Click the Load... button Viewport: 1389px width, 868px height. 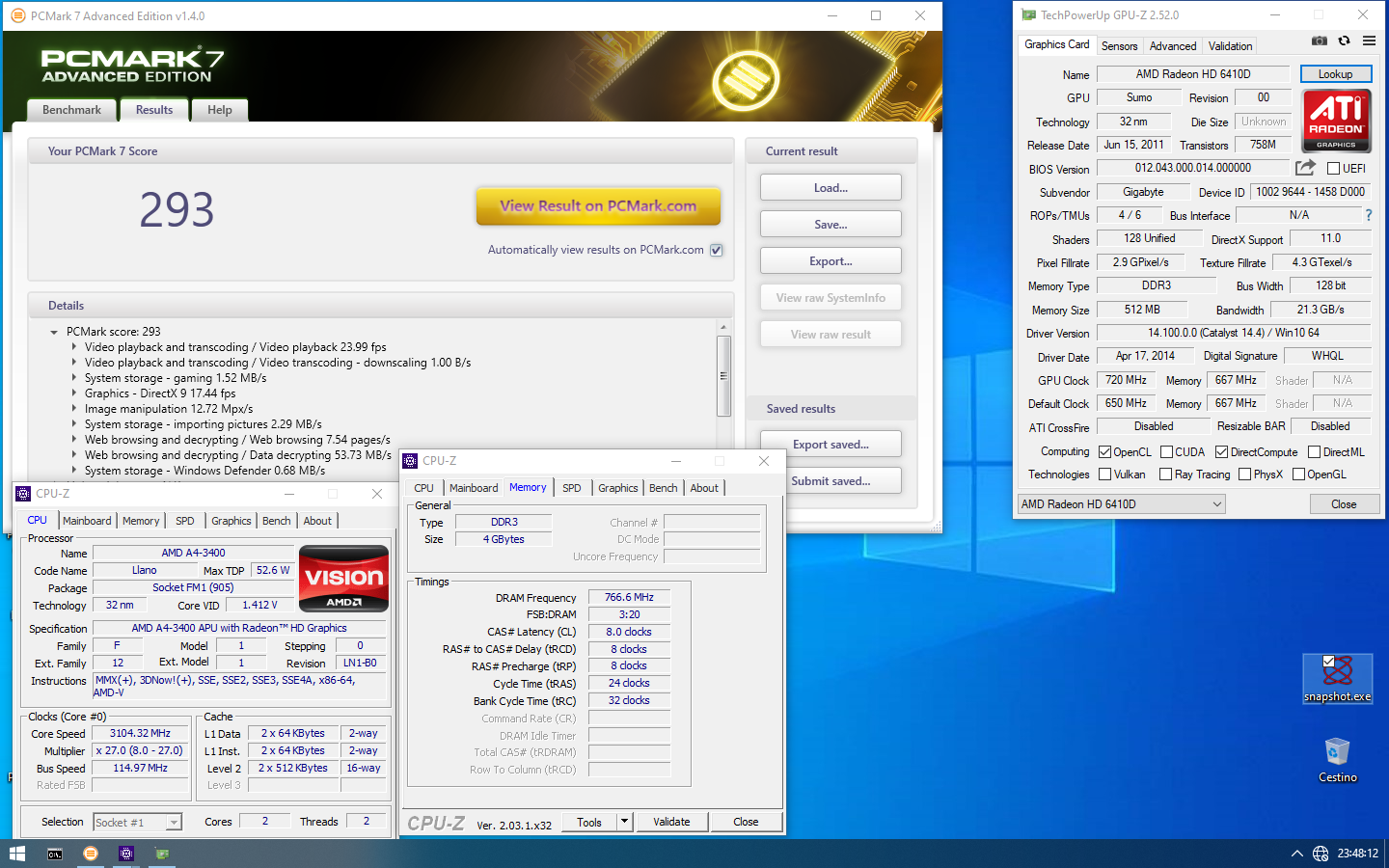click(831, 188)
